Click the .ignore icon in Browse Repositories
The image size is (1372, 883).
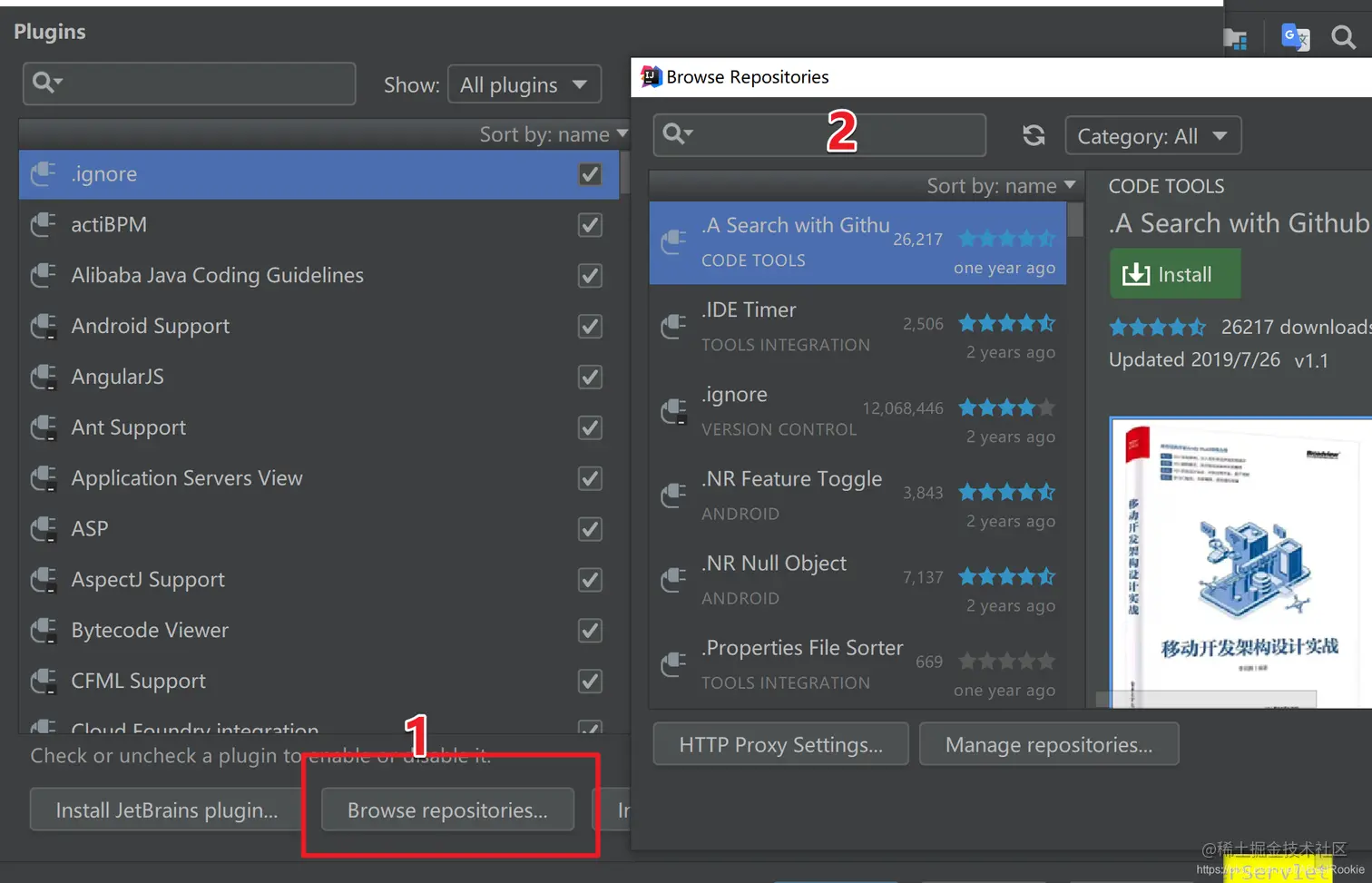673,411
